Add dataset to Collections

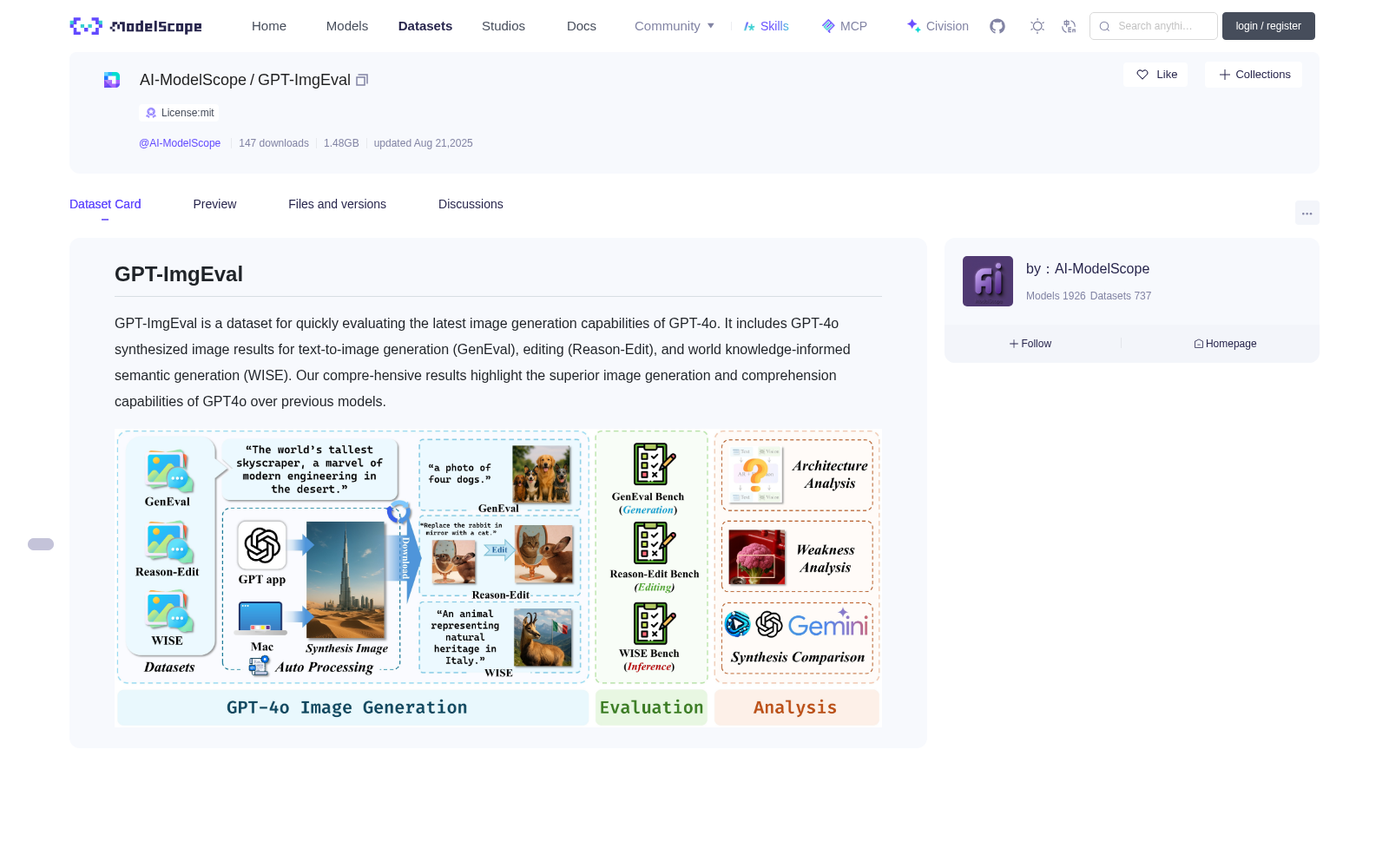coord(1254,75)
